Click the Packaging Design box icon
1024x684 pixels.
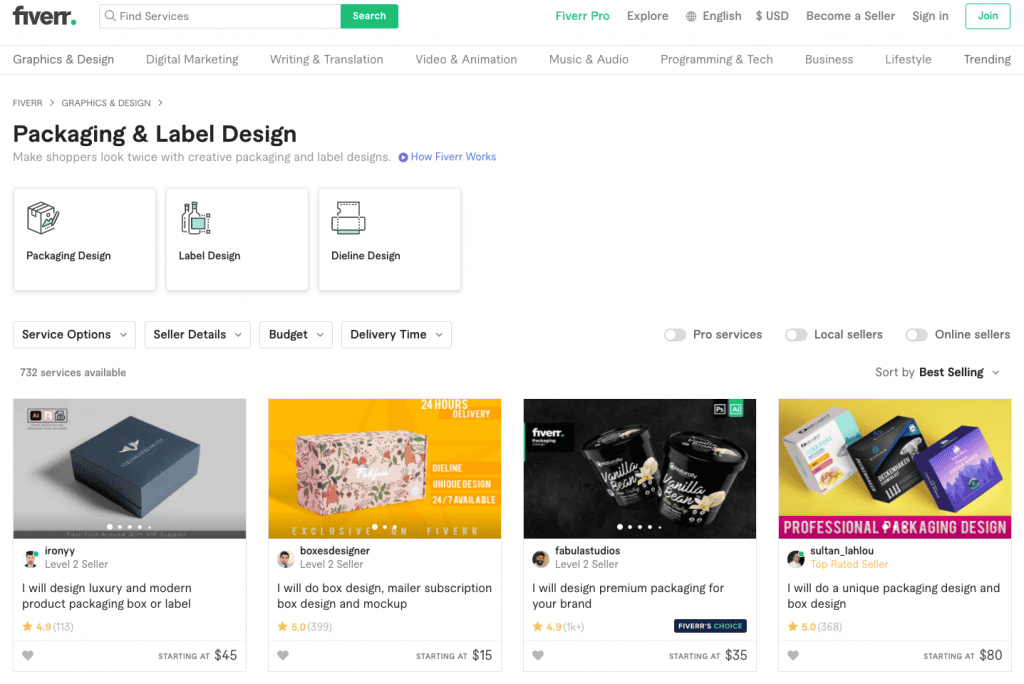tap(43, 218)
